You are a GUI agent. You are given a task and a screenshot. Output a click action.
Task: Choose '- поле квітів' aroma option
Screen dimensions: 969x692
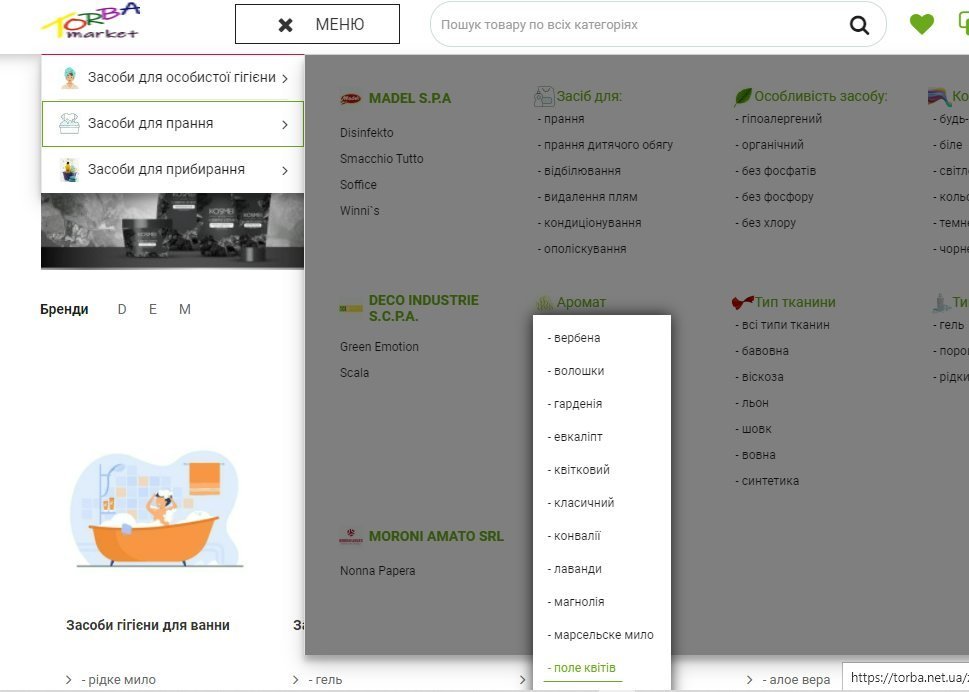click(582, 668)
